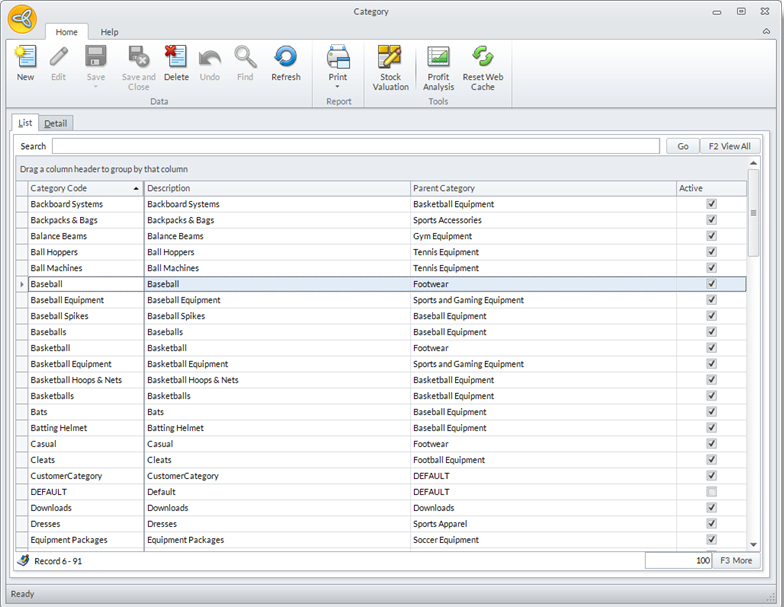The height and width of the screenshot is (607, 784).
Task: Click the vertical scrollbar thumb
Action: pyautogui.click(x=754, y=213)
